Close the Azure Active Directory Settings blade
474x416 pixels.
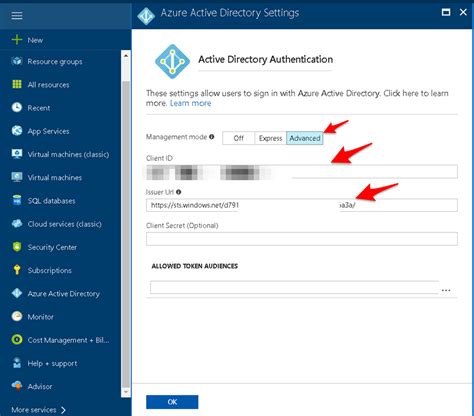pyautogui.click(x=463, y=12)
